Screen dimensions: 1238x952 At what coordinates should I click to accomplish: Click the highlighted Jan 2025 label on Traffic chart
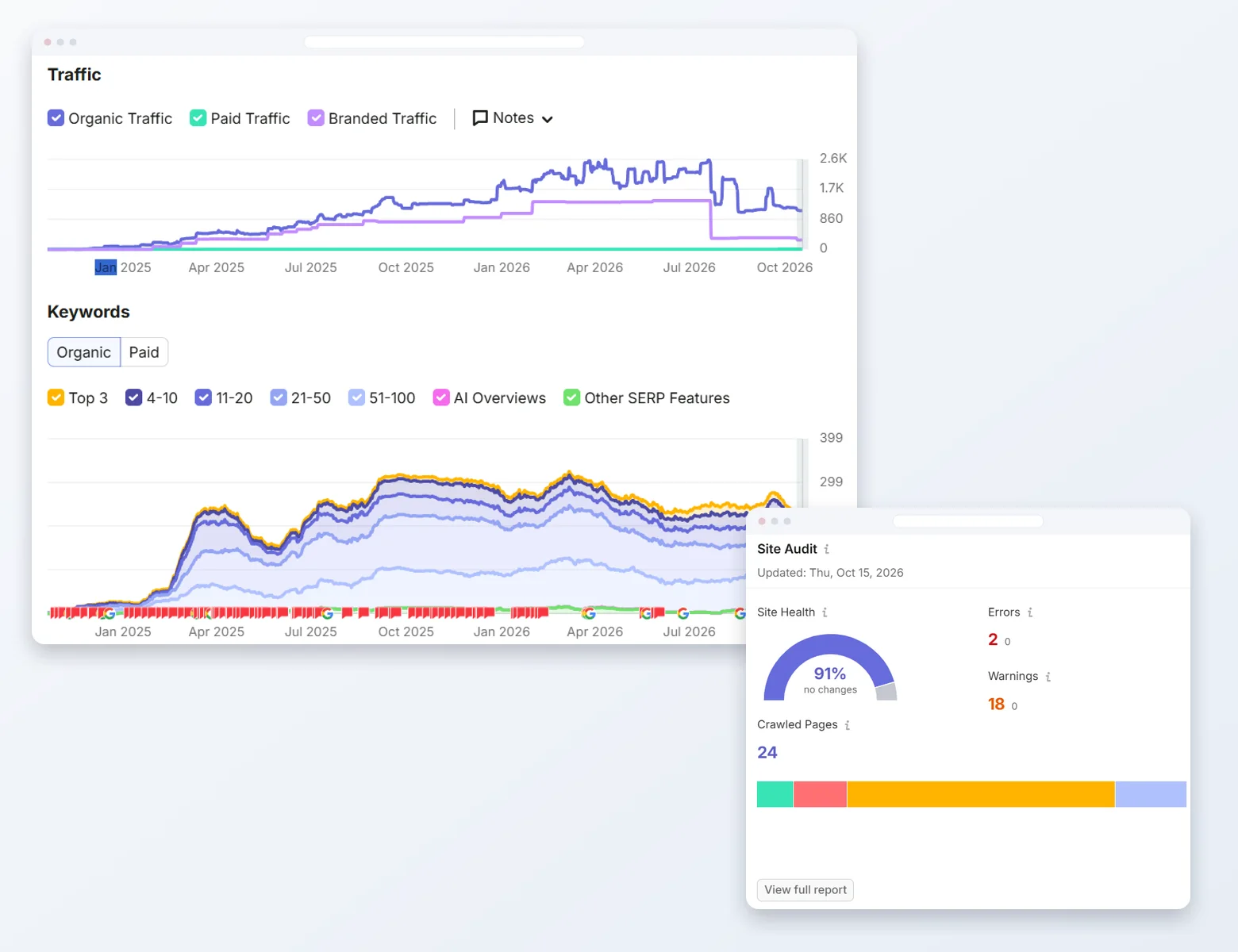123,267
